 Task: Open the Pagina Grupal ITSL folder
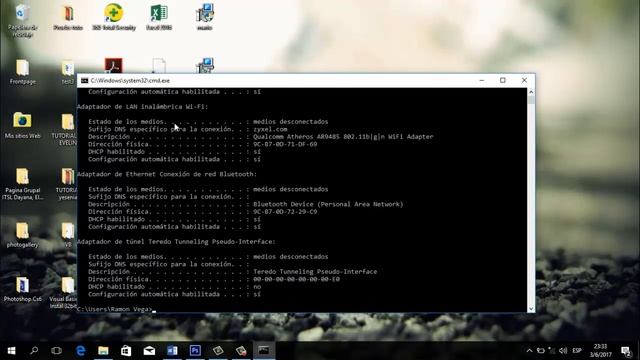22,184
